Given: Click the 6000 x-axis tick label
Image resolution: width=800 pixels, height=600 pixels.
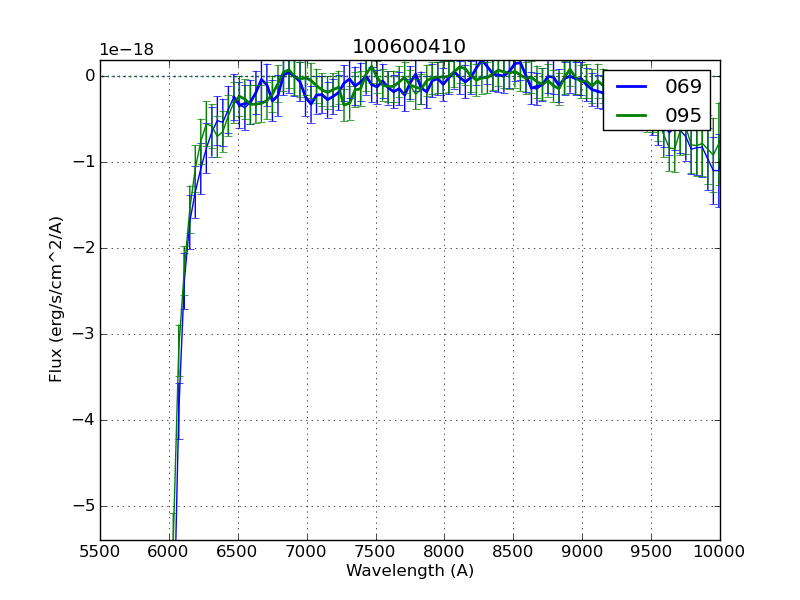Looking at the screenshot, I should pos(169,551).
